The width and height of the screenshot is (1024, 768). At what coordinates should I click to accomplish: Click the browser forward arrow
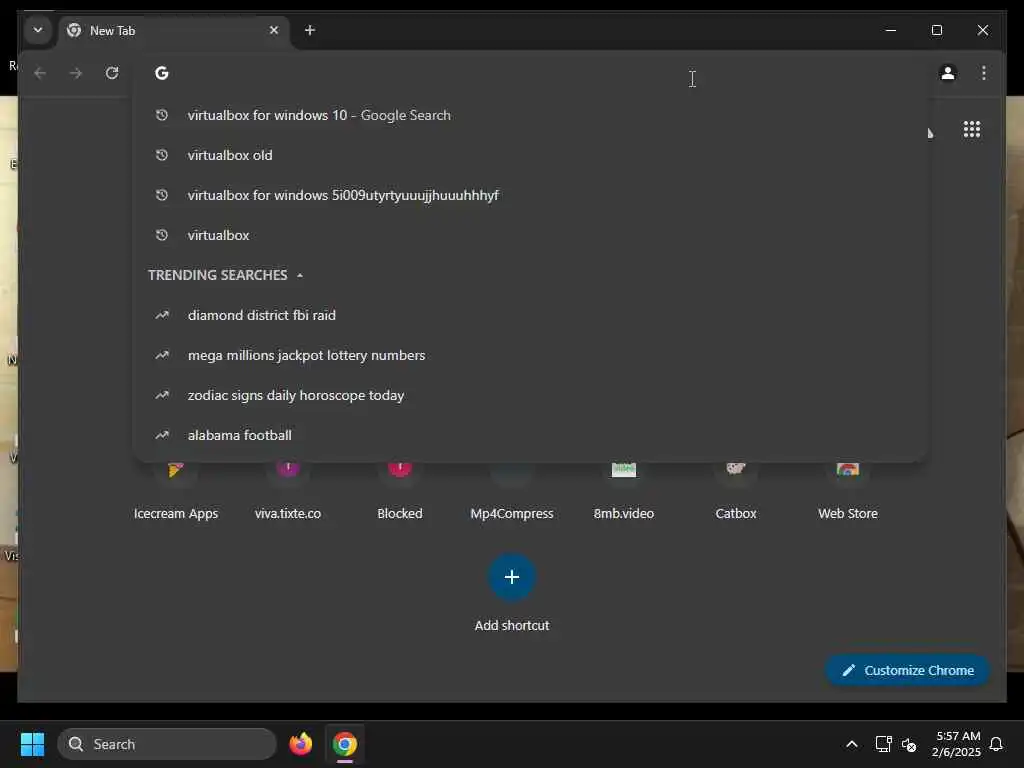76,73
